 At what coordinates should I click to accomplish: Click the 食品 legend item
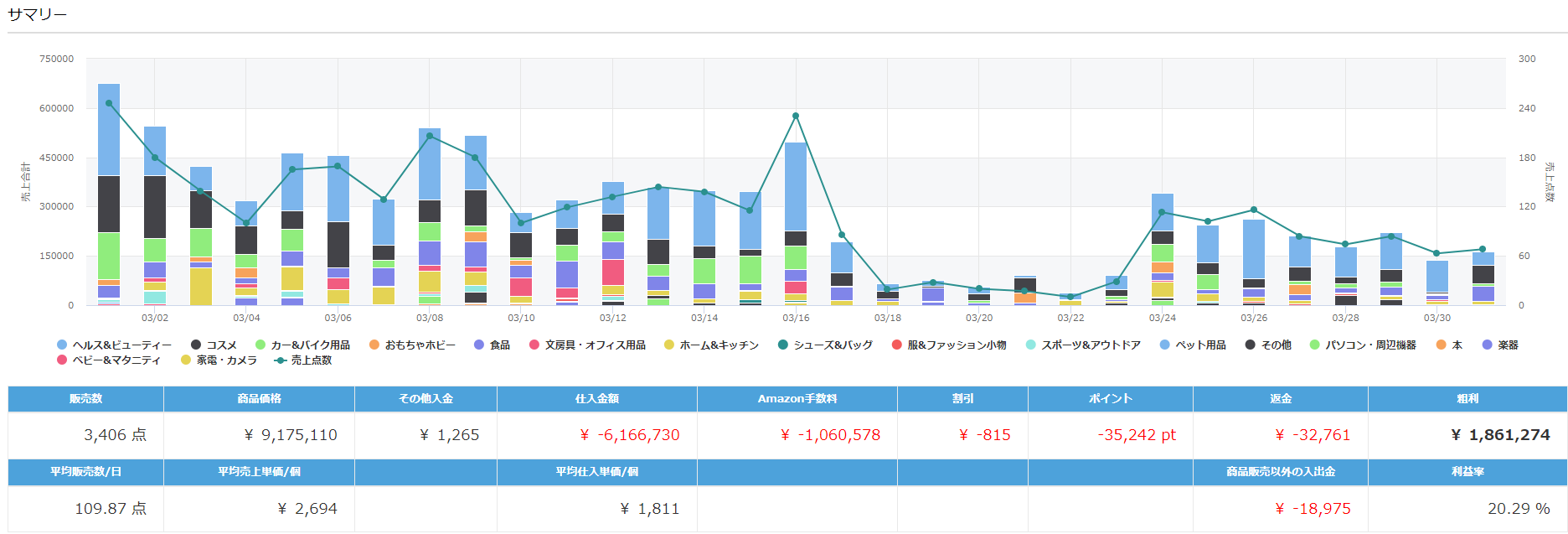pos(493,345)
